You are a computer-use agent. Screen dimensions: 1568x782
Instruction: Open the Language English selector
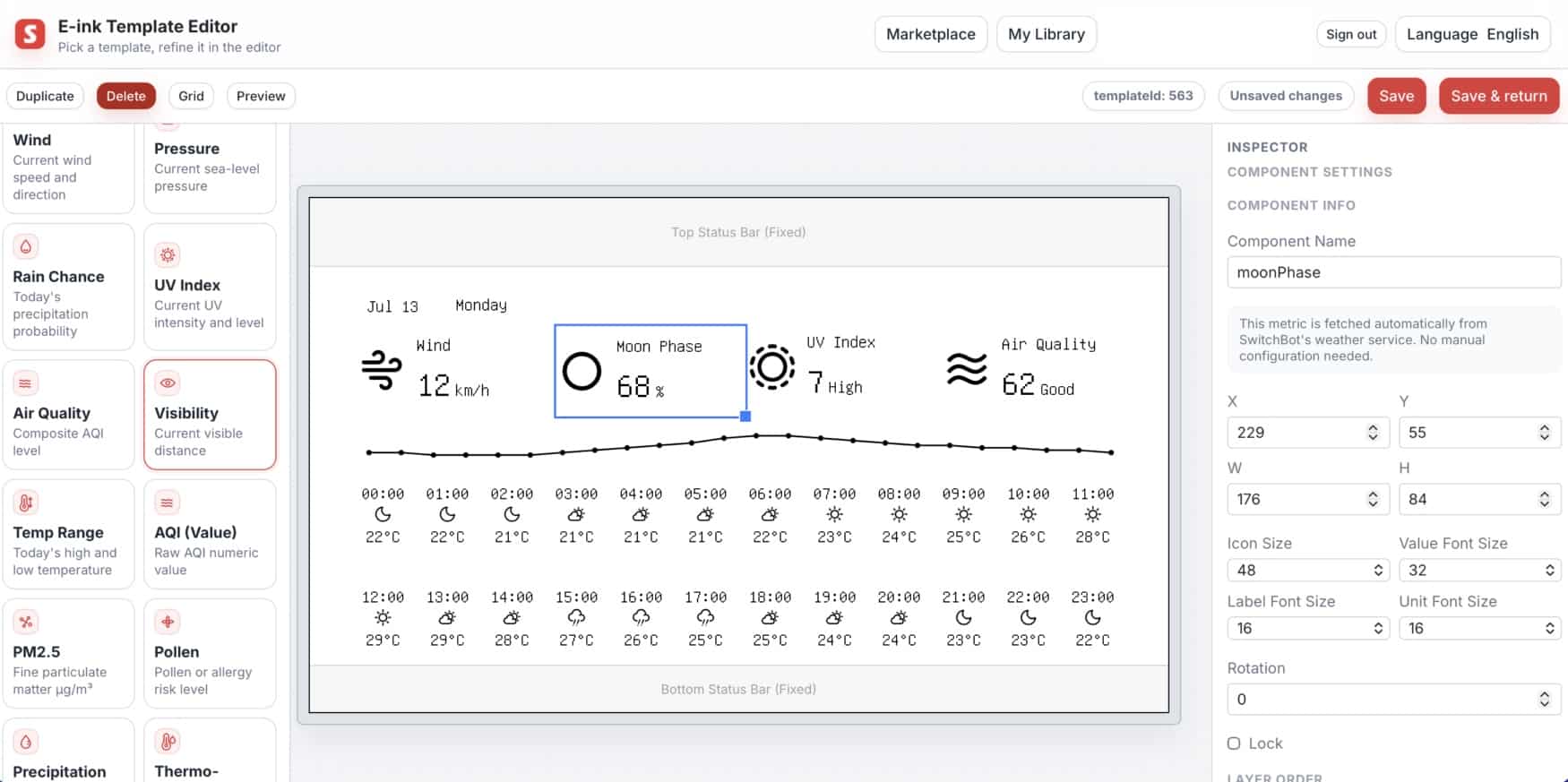(1472, 34)
